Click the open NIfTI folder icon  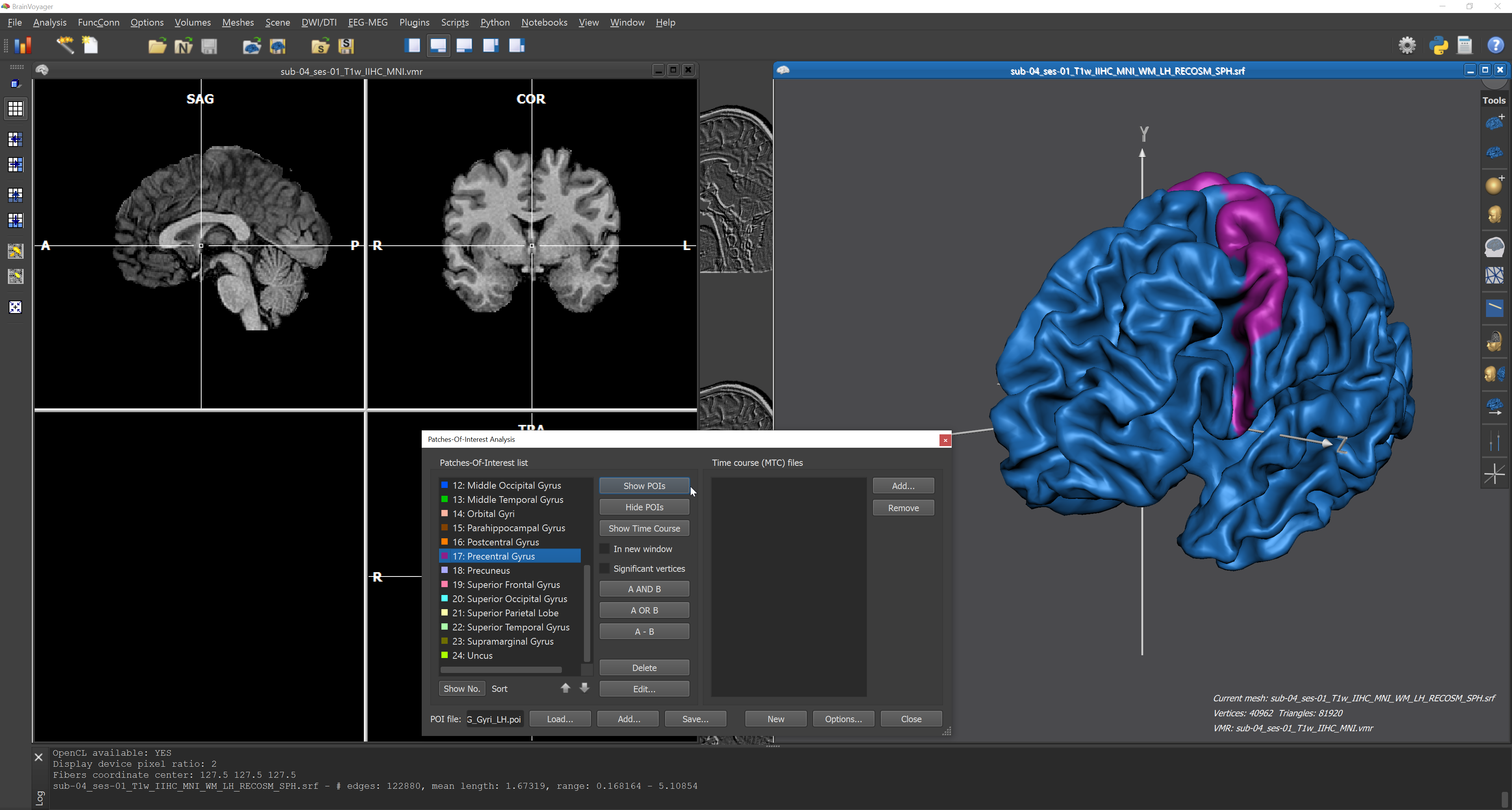[183, 46]
